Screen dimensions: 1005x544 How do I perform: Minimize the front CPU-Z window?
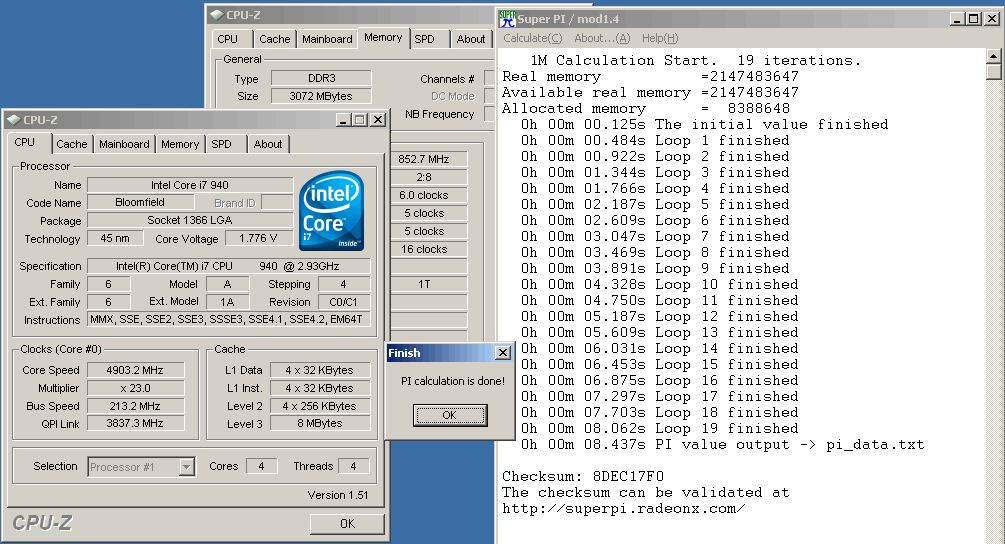coord(344,120)
